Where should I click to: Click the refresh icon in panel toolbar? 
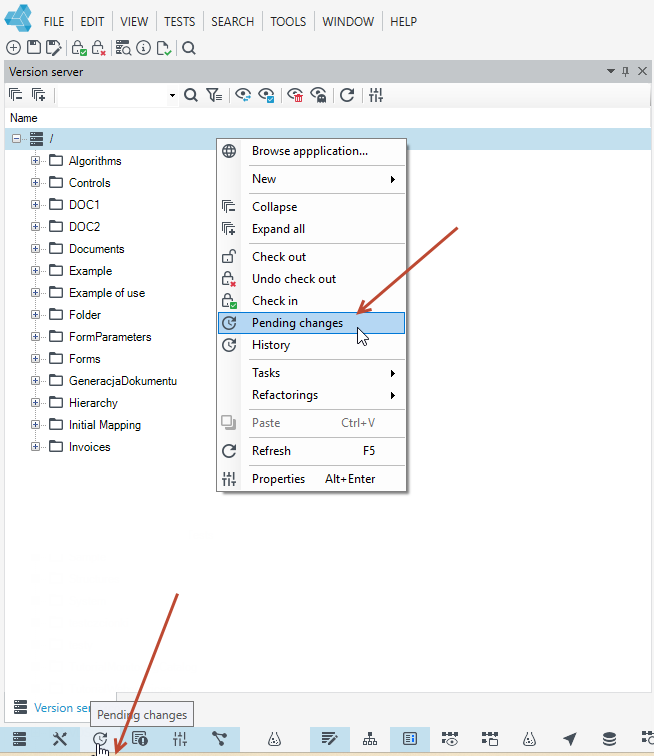tap(347, 95)
